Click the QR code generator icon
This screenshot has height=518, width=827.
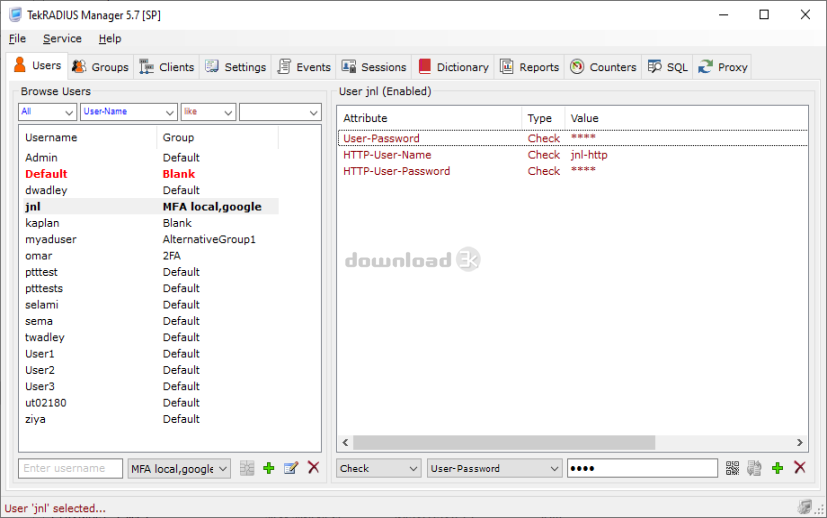click(x=732, y=468)
